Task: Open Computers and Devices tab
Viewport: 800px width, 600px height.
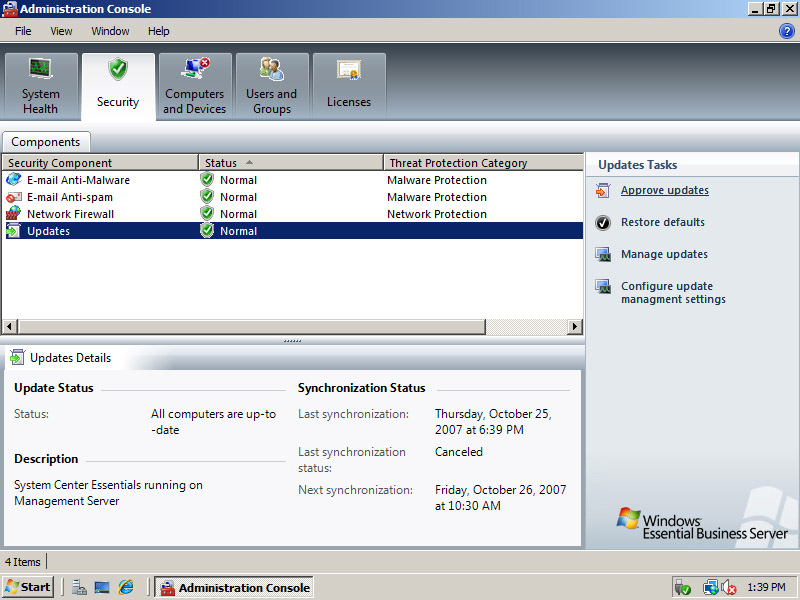Action: (x=195, y=87)
